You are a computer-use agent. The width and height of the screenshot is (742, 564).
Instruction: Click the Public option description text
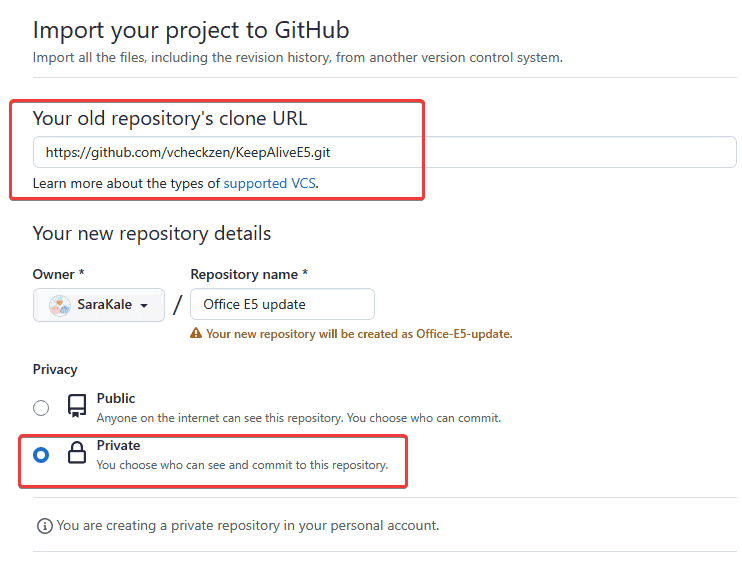click(298, 417)
